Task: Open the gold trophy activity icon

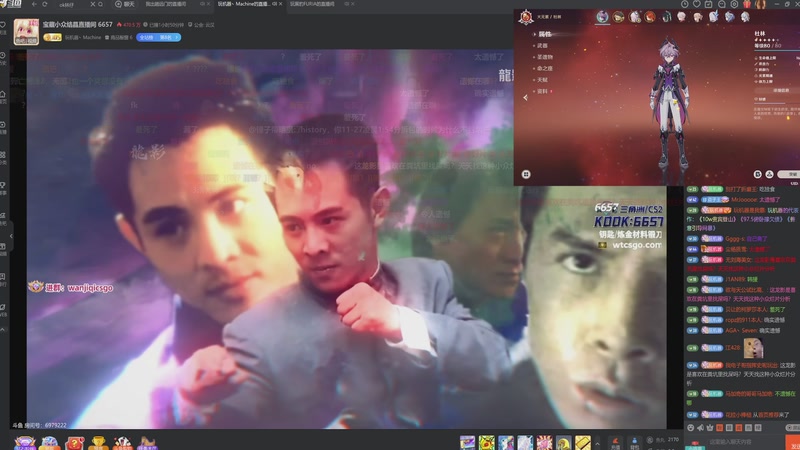Action: click(x=98, y=443)
